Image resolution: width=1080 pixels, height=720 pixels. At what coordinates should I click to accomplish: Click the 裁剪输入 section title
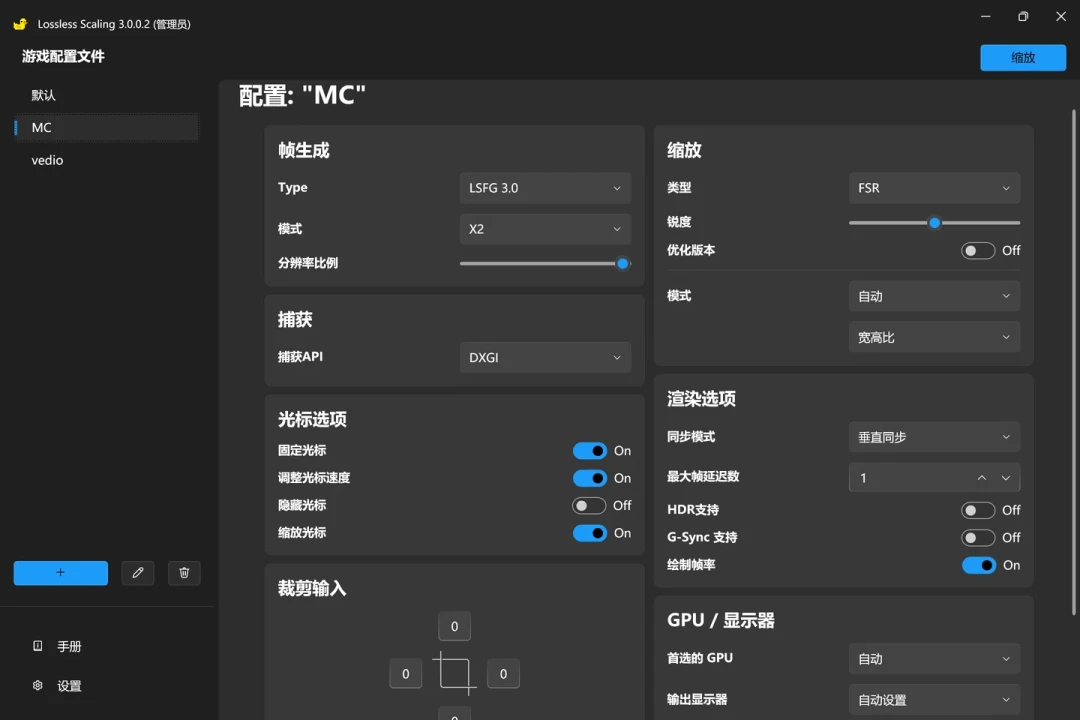pyautogui.click(x=312, y=588)
